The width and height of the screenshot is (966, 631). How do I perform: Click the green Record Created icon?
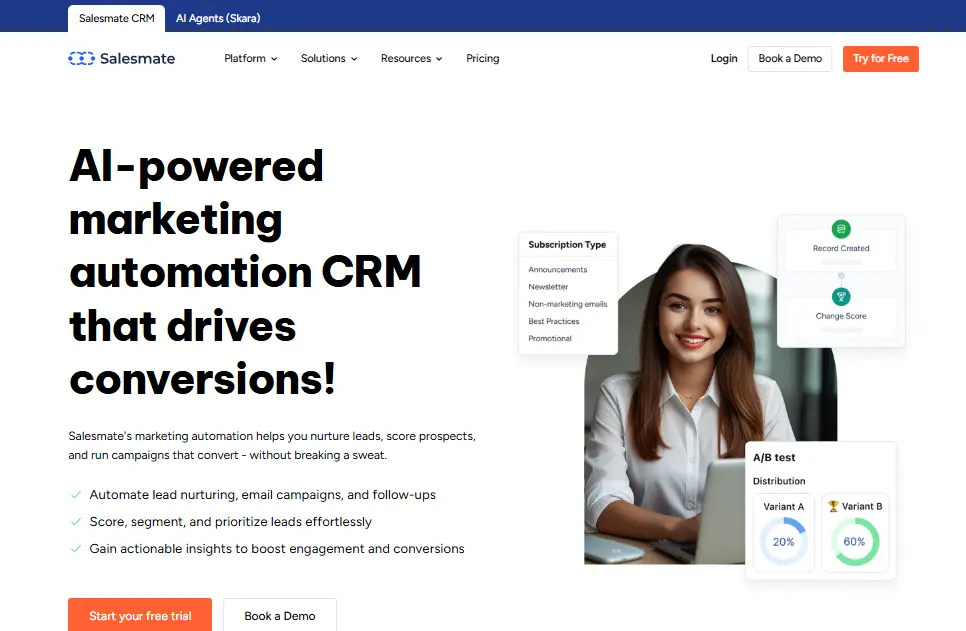(x=841, y=229)
